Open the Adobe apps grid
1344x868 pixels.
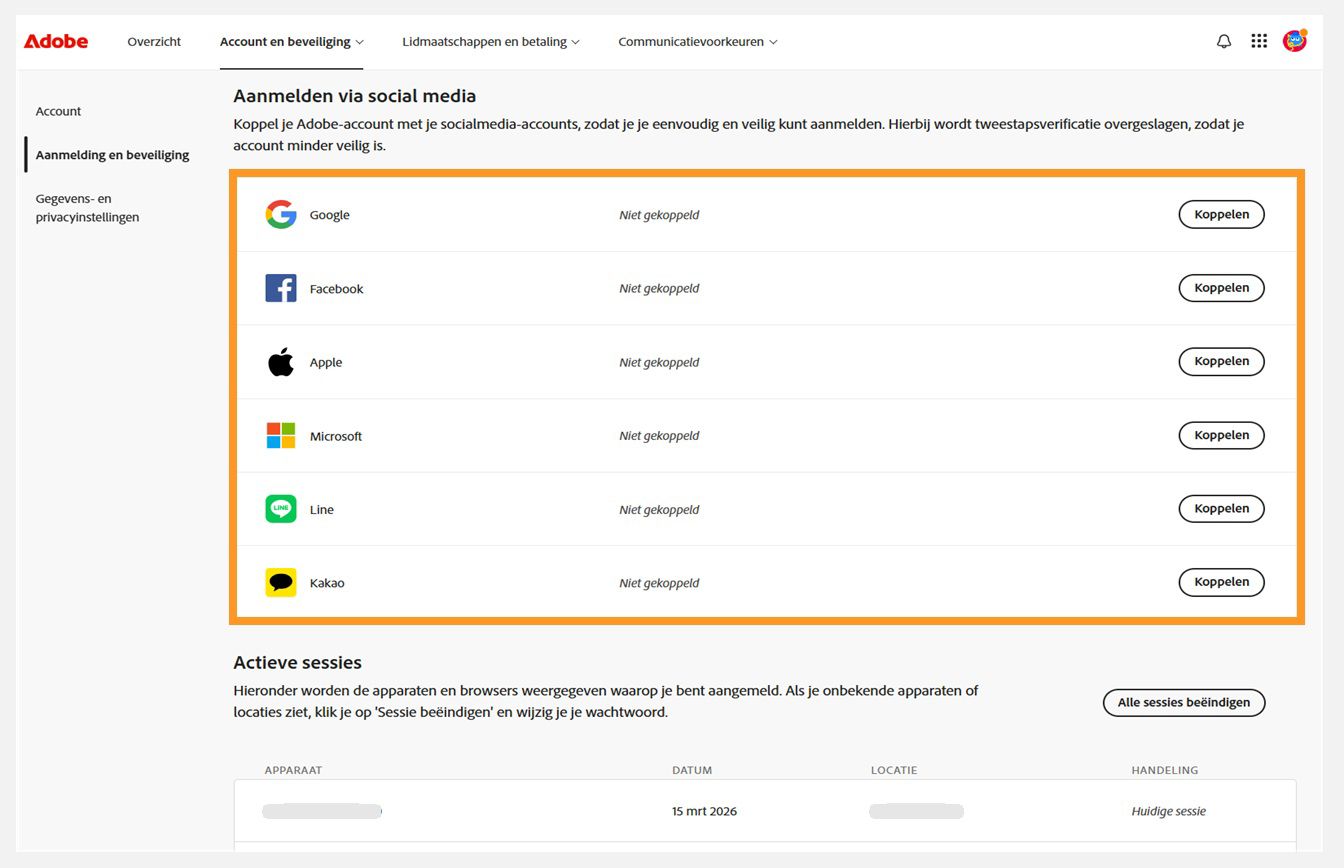(x=1259, y=41)
